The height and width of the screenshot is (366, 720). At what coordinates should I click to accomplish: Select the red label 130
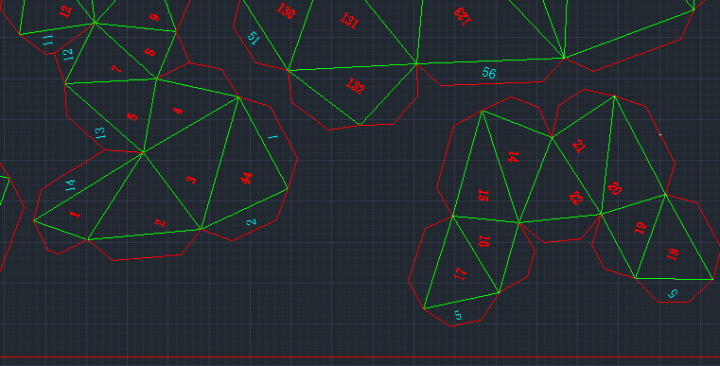pyautogui.click(x=286, y=11)
